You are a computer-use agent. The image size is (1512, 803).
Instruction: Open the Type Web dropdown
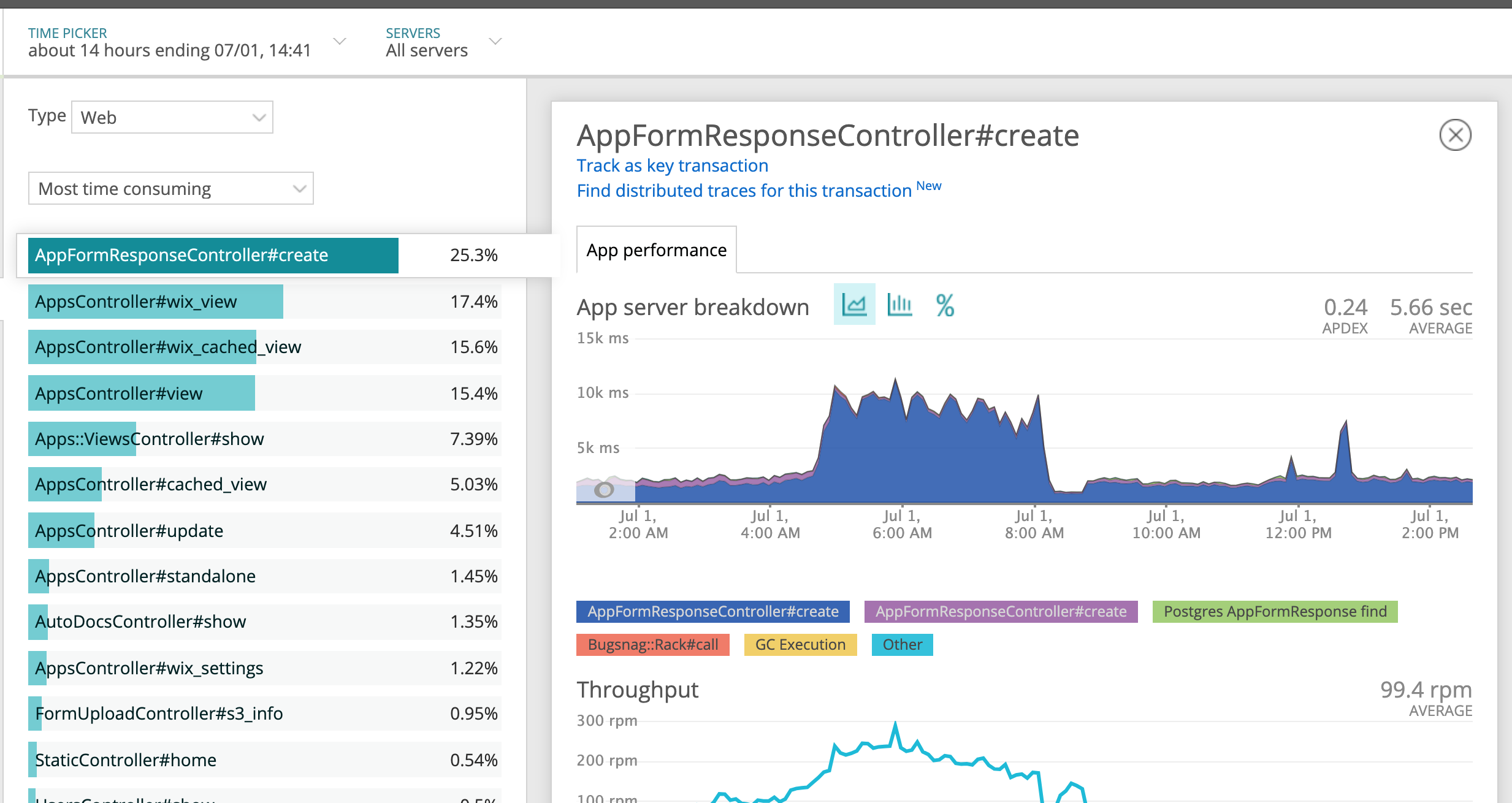coord(172,117)
